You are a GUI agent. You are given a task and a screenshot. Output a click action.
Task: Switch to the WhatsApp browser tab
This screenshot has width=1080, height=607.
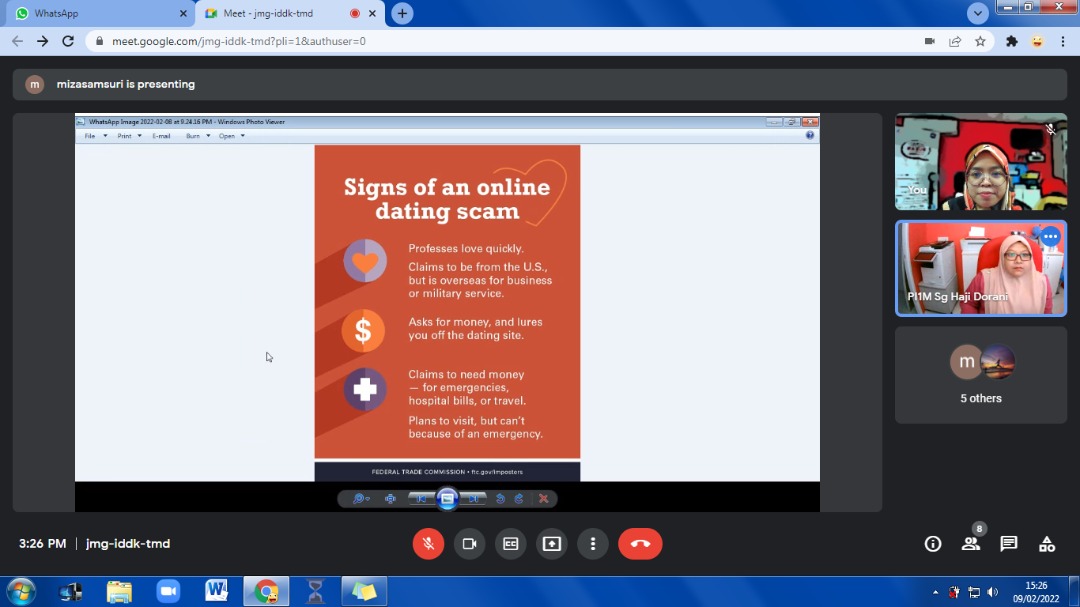[x=98, y=14]
